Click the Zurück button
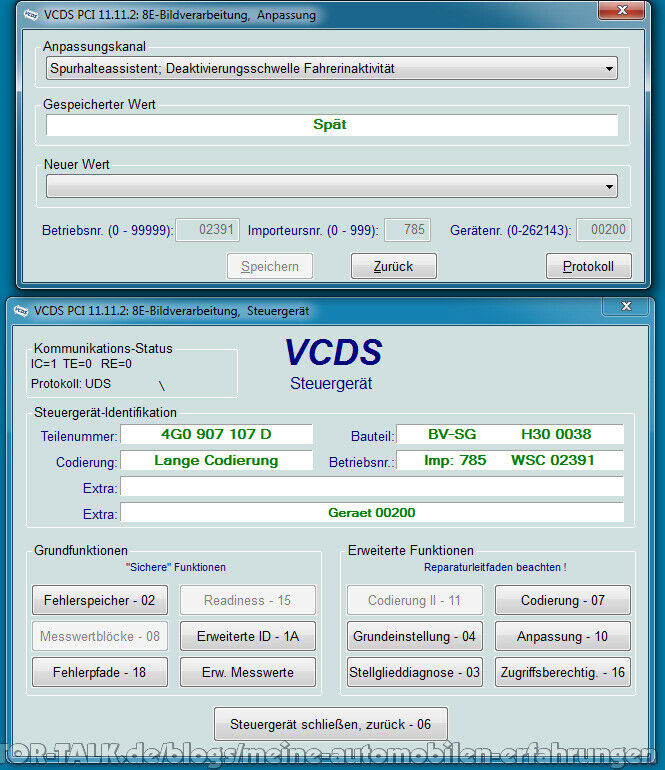 point(394,266)
